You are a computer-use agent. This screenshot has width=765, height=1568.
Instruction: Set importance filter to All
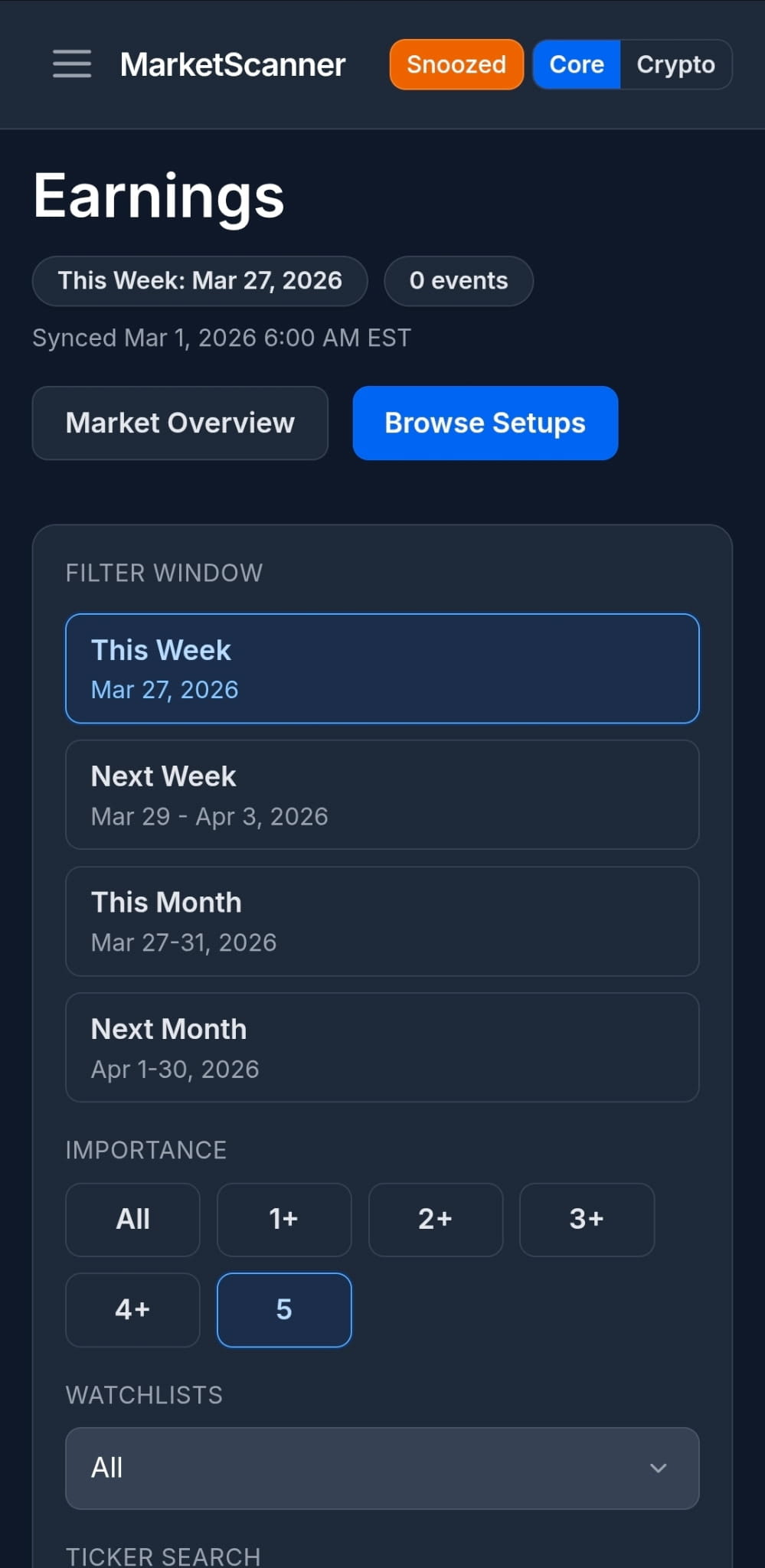[x=132, y=1219]
